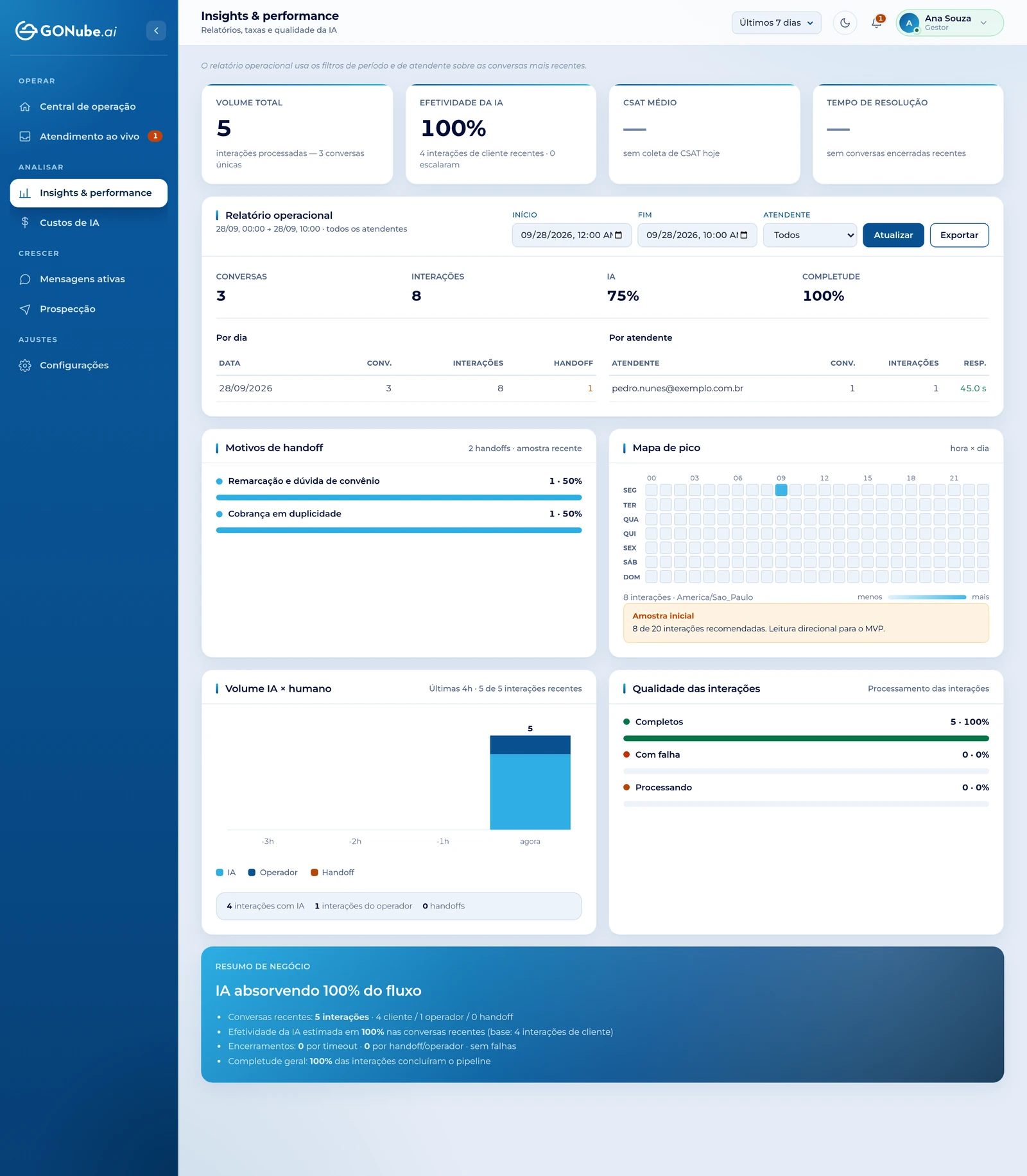Click the Completos progress bar
The height and width of the screenshot is (1176, 1027).
coord(806,738)
